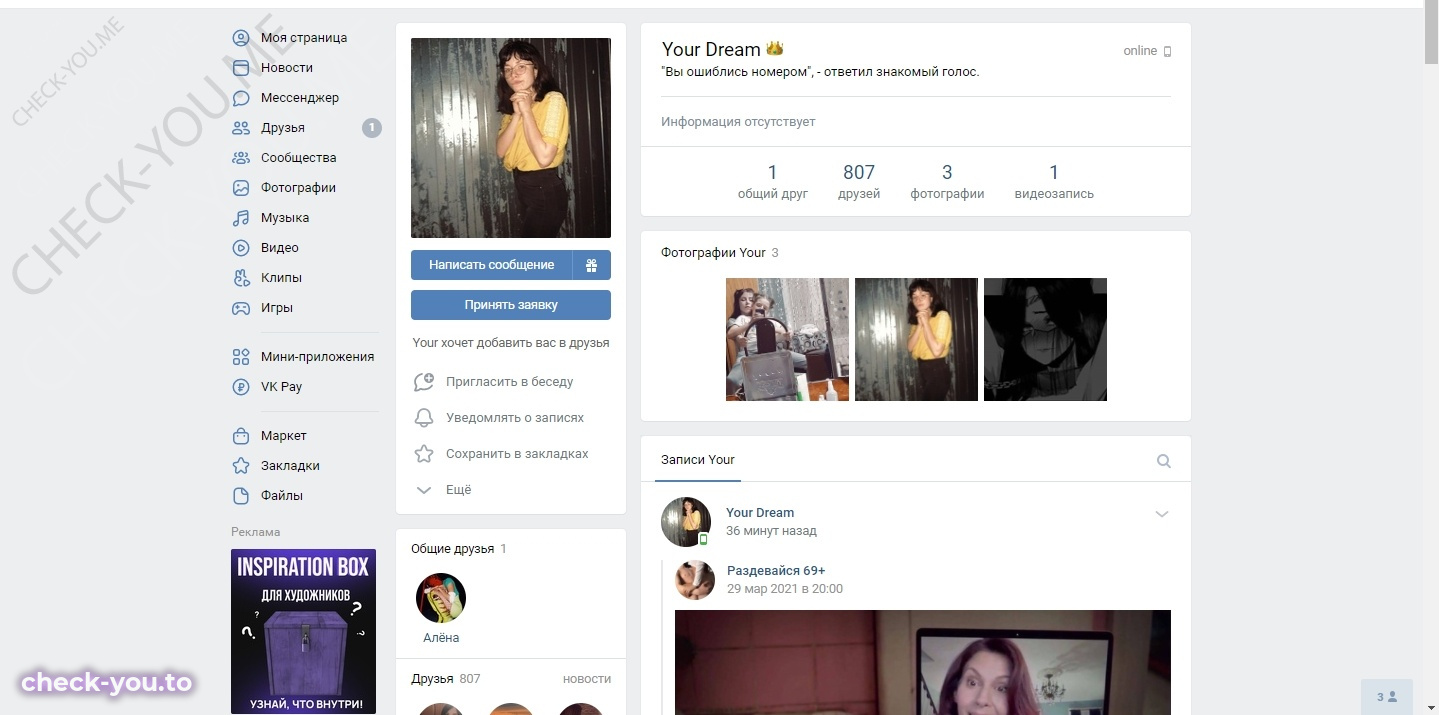Switch to the Записи Your tab
Screen dimensions: 1439x715
coord(698,460)
